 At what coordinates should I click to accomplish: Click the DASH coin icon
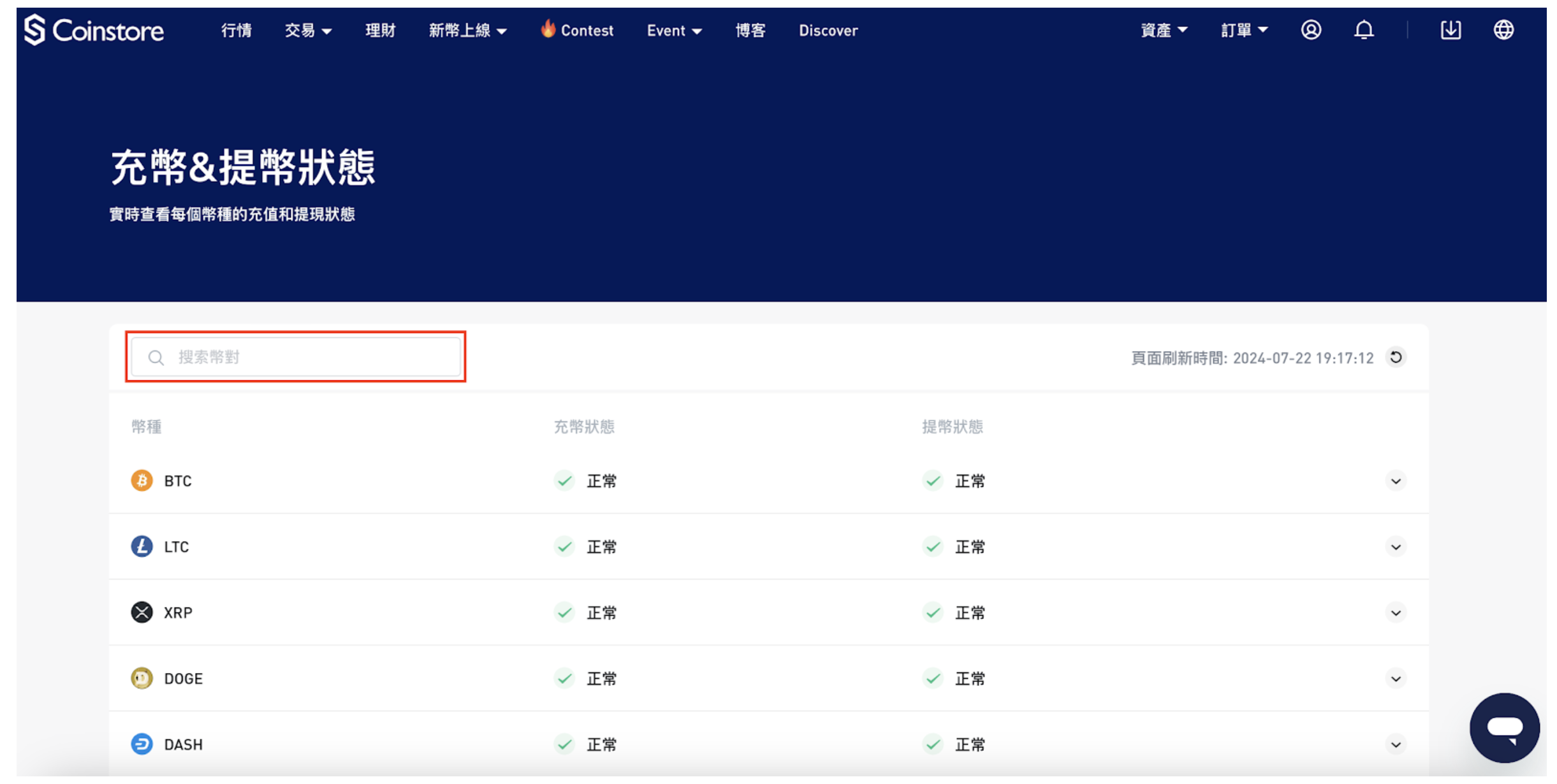click(142, 744)
